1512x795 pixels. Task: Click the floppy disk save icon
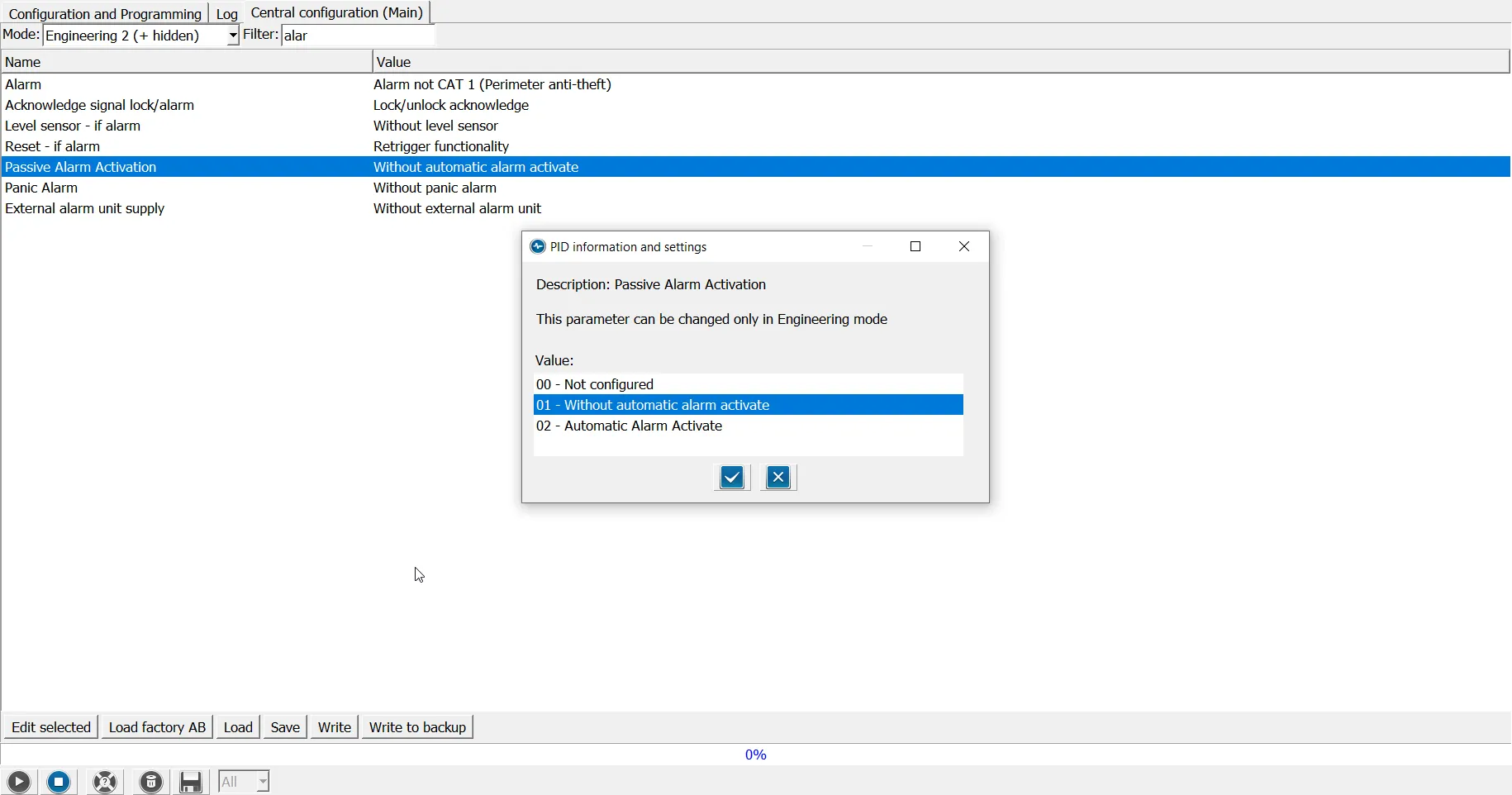coord(192,782)
